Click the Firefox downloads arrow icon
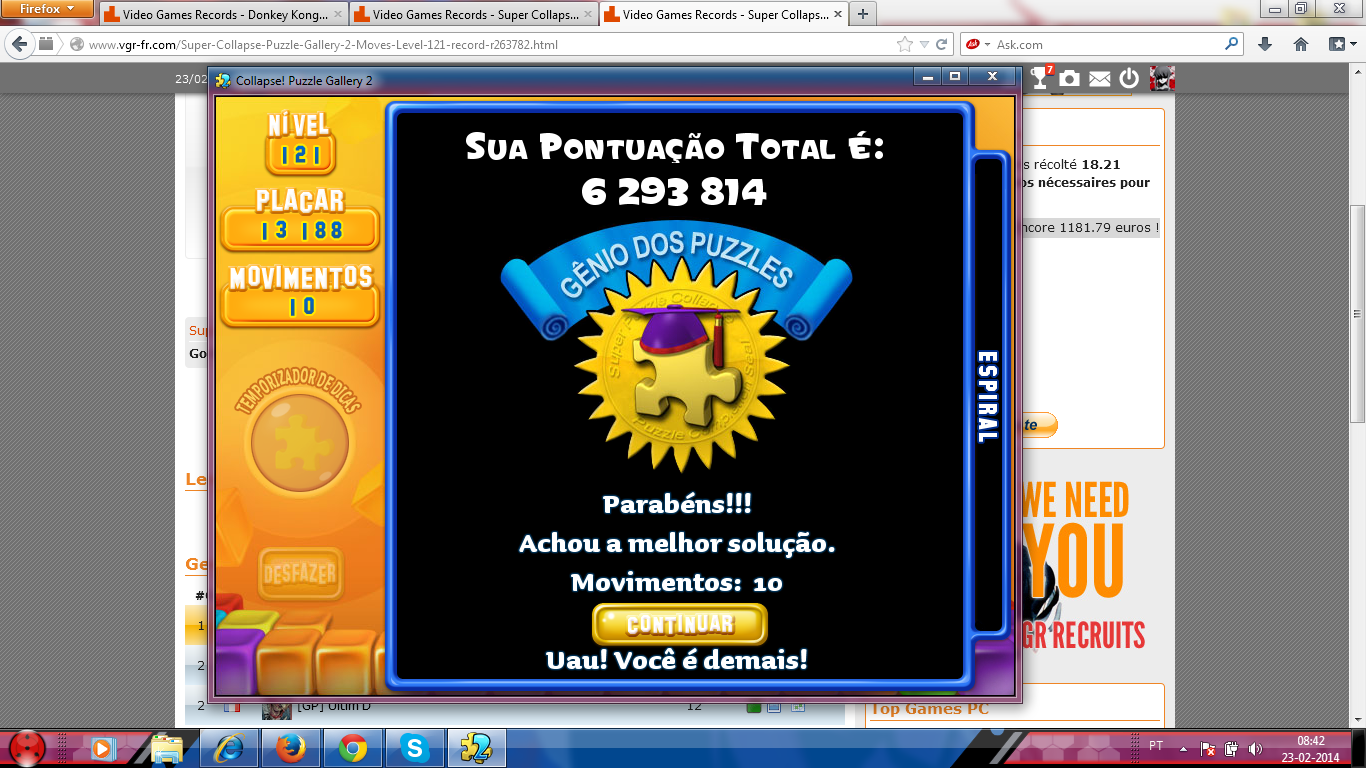 click(x=1265, y=45)
